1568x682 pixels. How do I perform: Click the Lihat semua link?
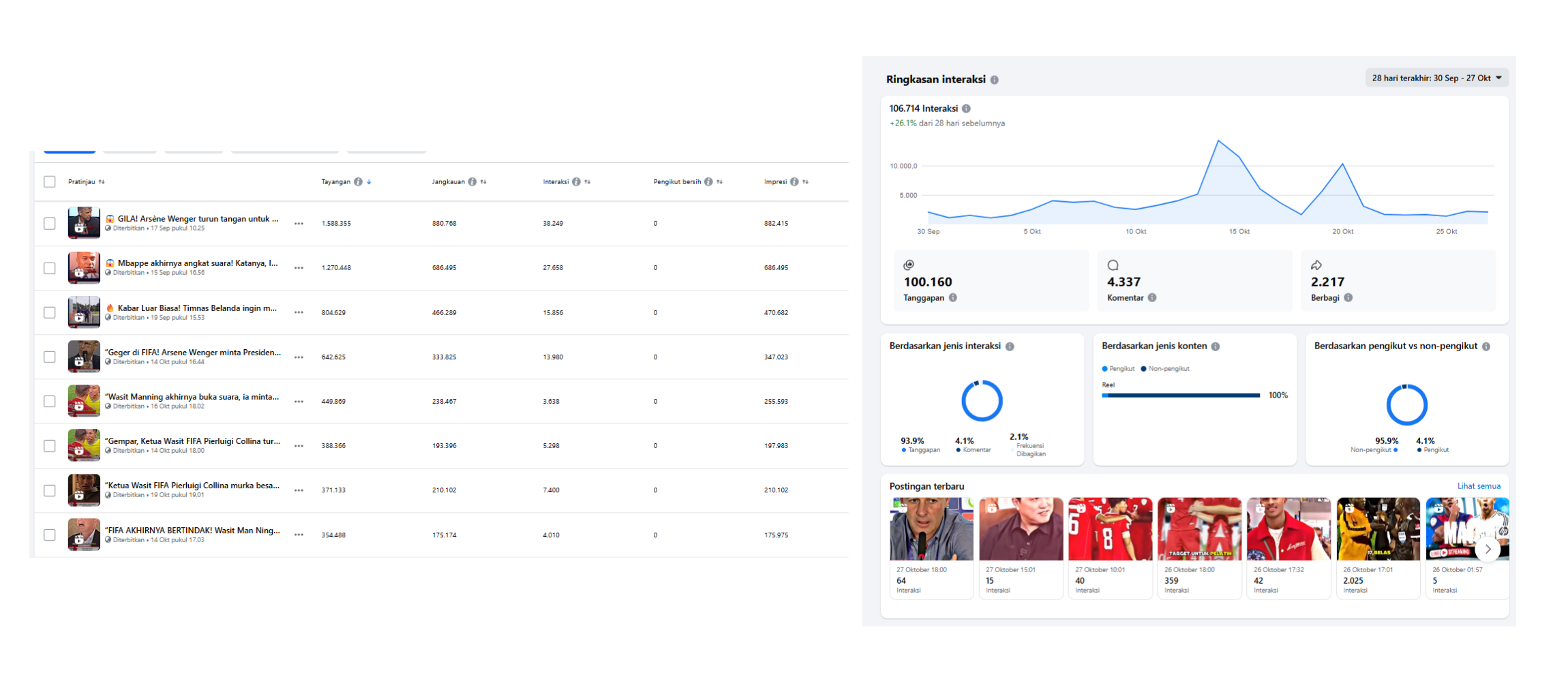(1478, 486)
